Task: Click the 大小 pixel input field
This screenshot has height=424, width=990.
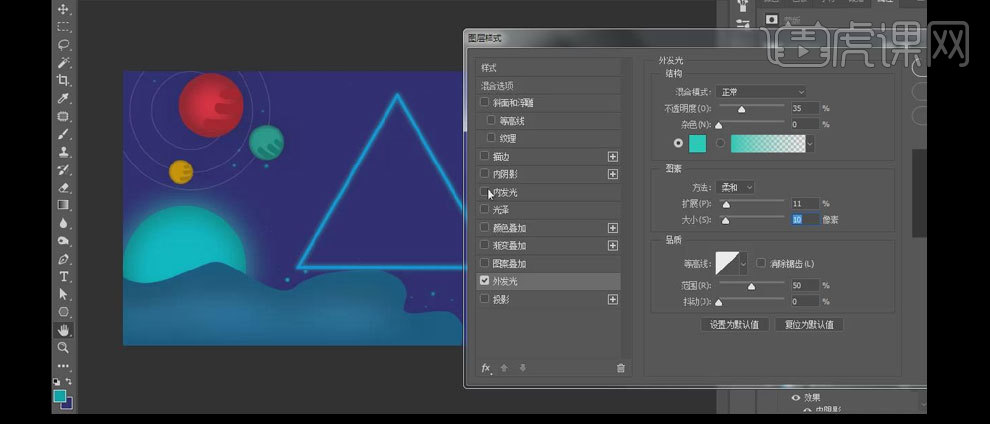Action: (x=805, y=220)
